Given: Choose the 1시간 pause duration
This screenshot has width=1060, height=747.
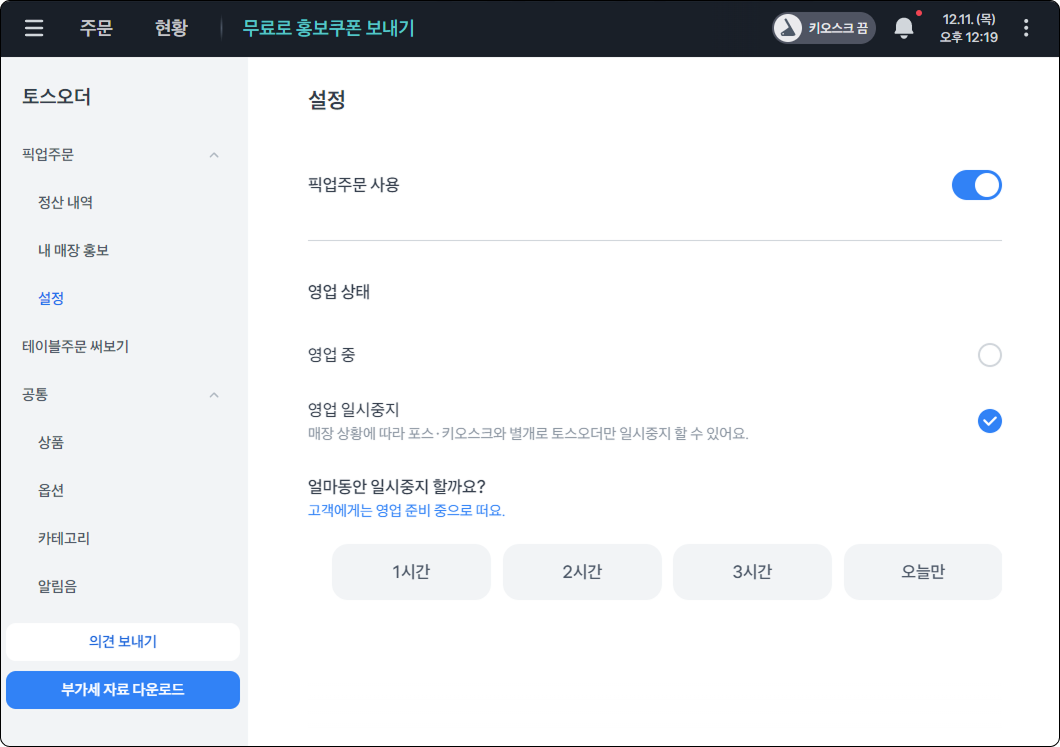Looking at the screenshot, I should coord(411,572).
